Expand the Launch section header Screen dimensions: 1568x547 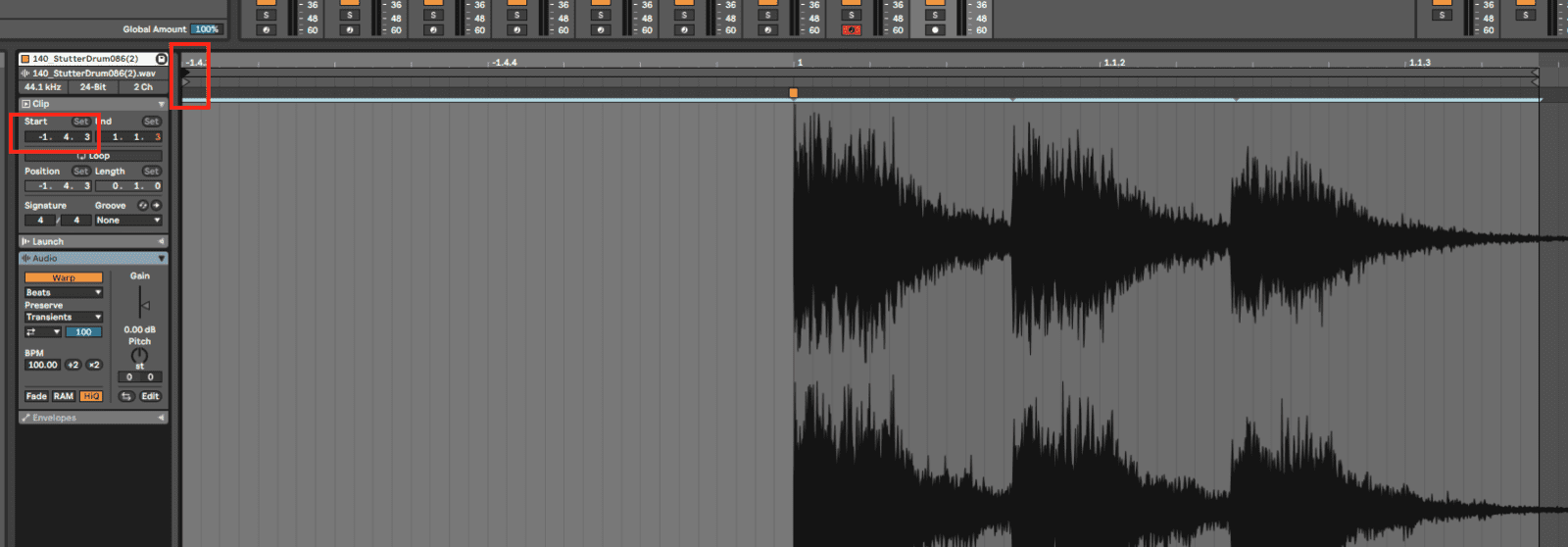click(x=92, y=241)
